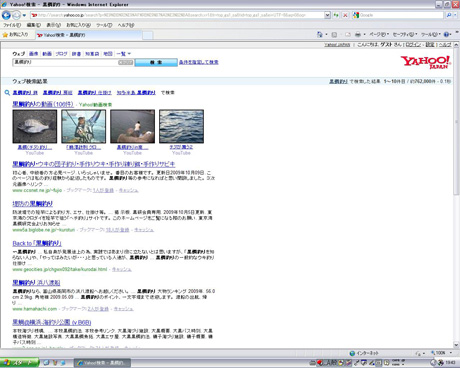The width and height of the screenshot is (460, 368).
Task: Open the Home button dropdown arrow
Action: (x=326, y=34)
